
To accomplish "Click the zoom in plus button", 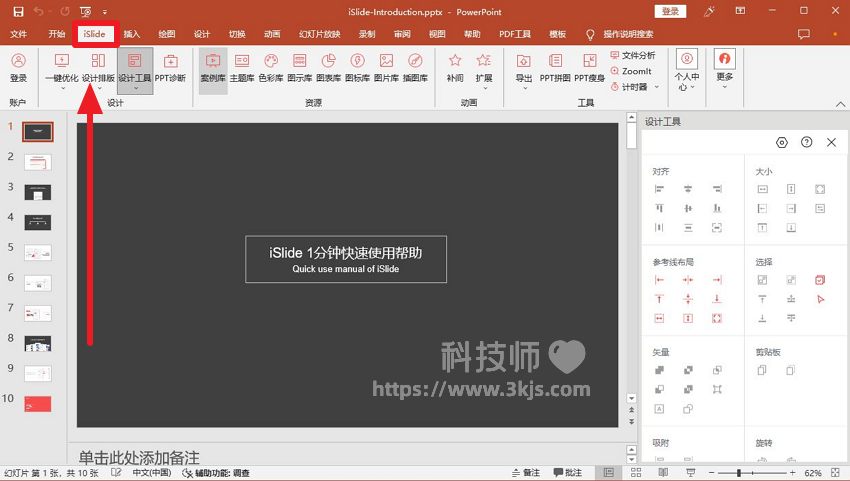I will 793,473.
